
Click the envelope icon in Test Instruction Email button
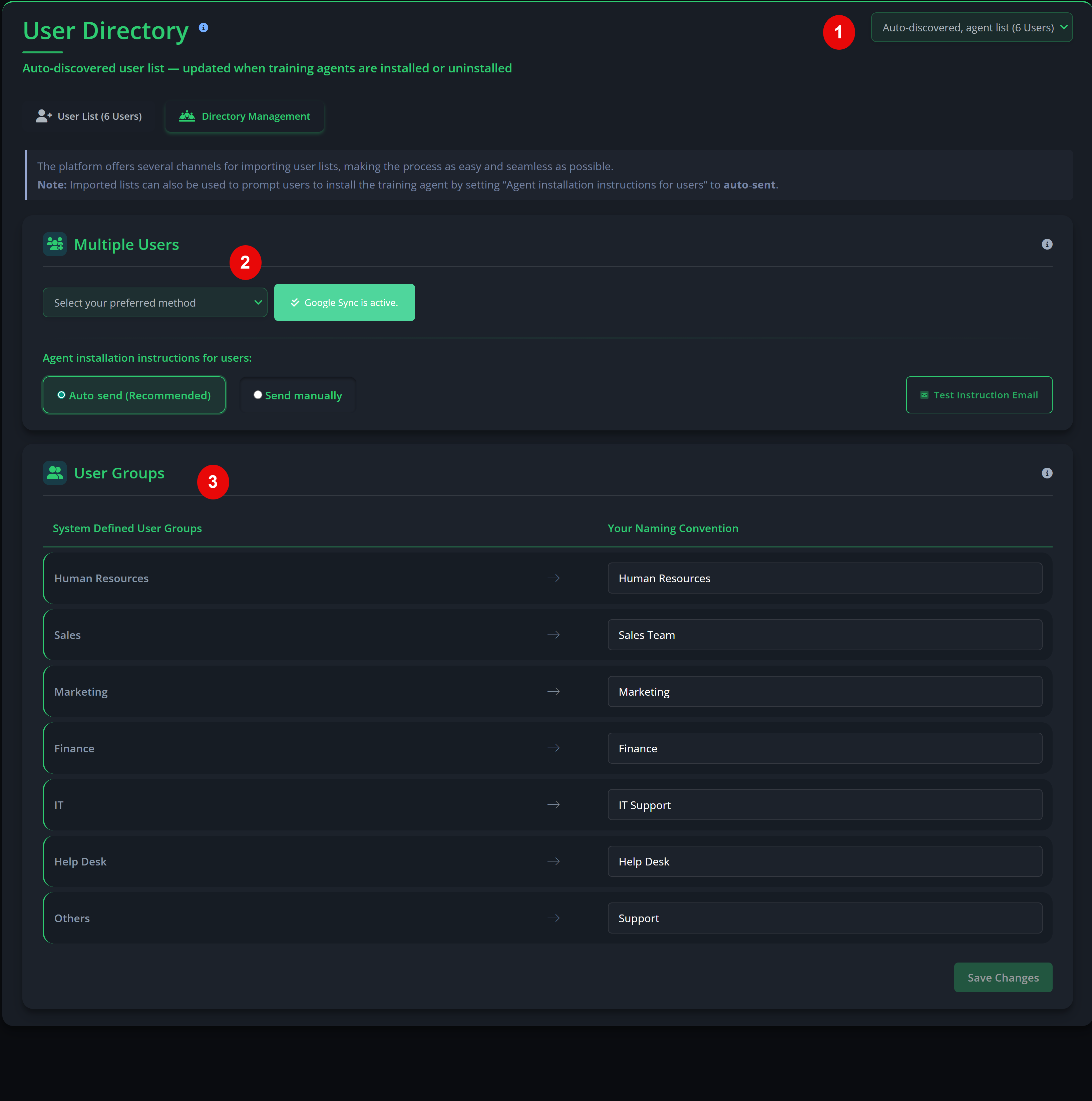click(925, 394)
